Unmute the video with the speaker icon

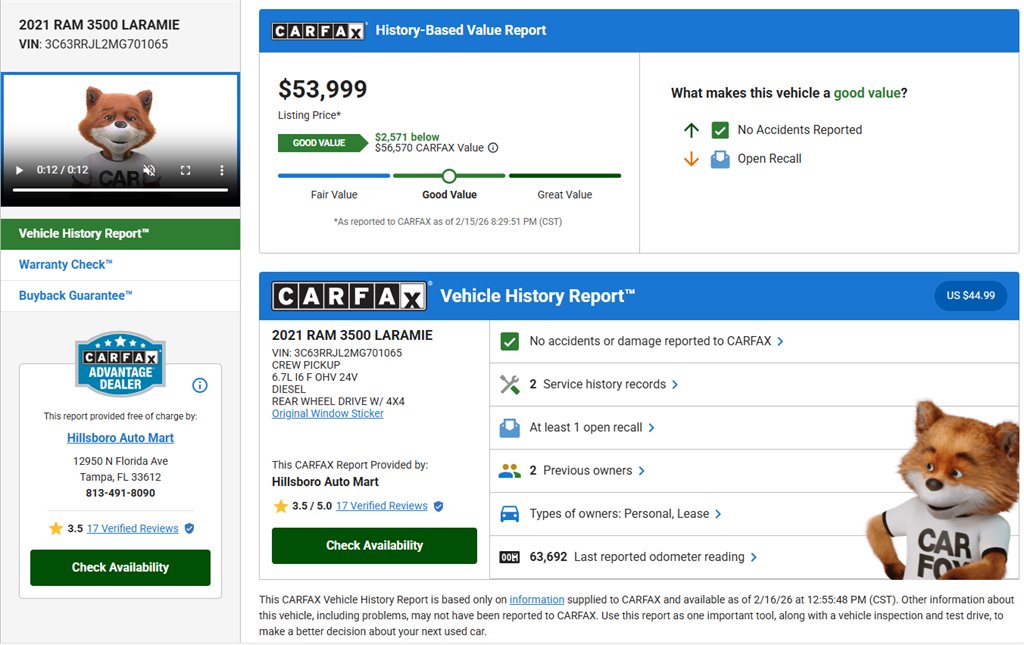pos(150,170)
